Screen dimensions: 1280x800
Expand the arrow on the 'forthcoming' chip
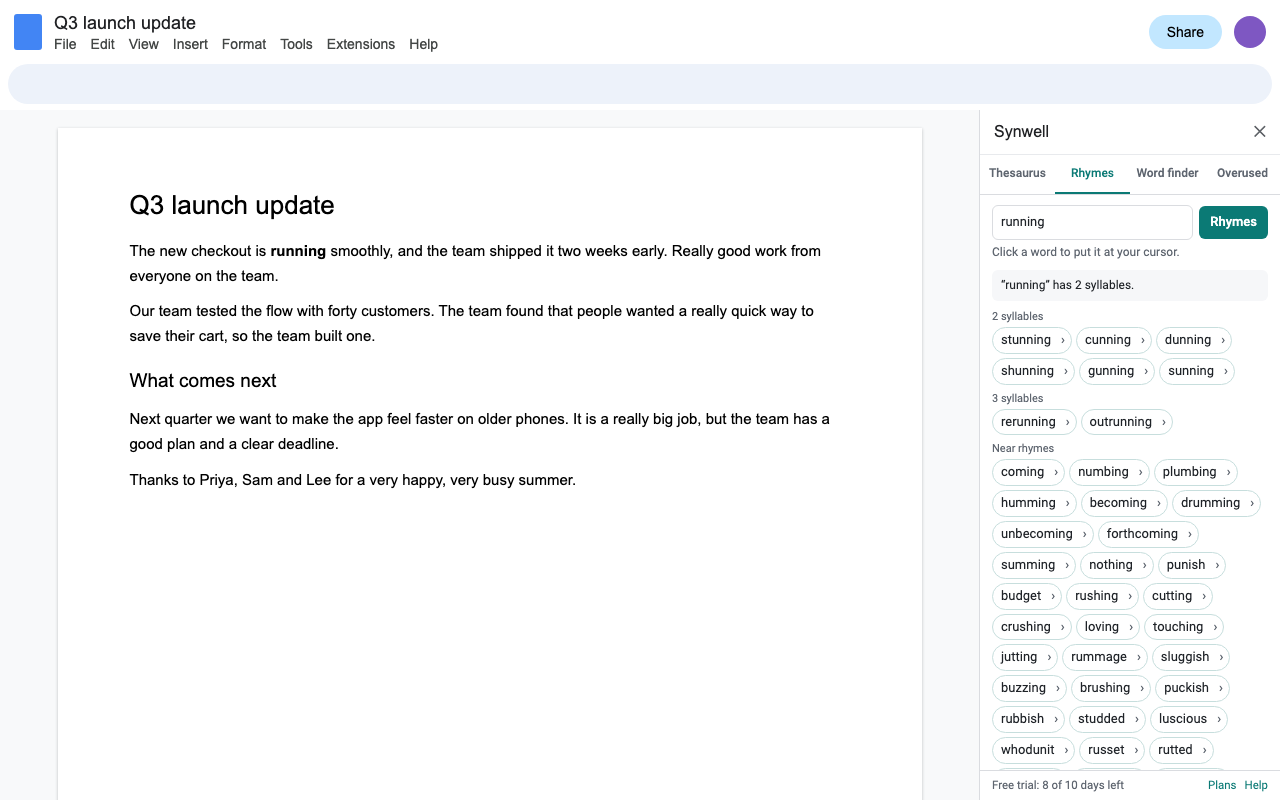click(1189, 534)
